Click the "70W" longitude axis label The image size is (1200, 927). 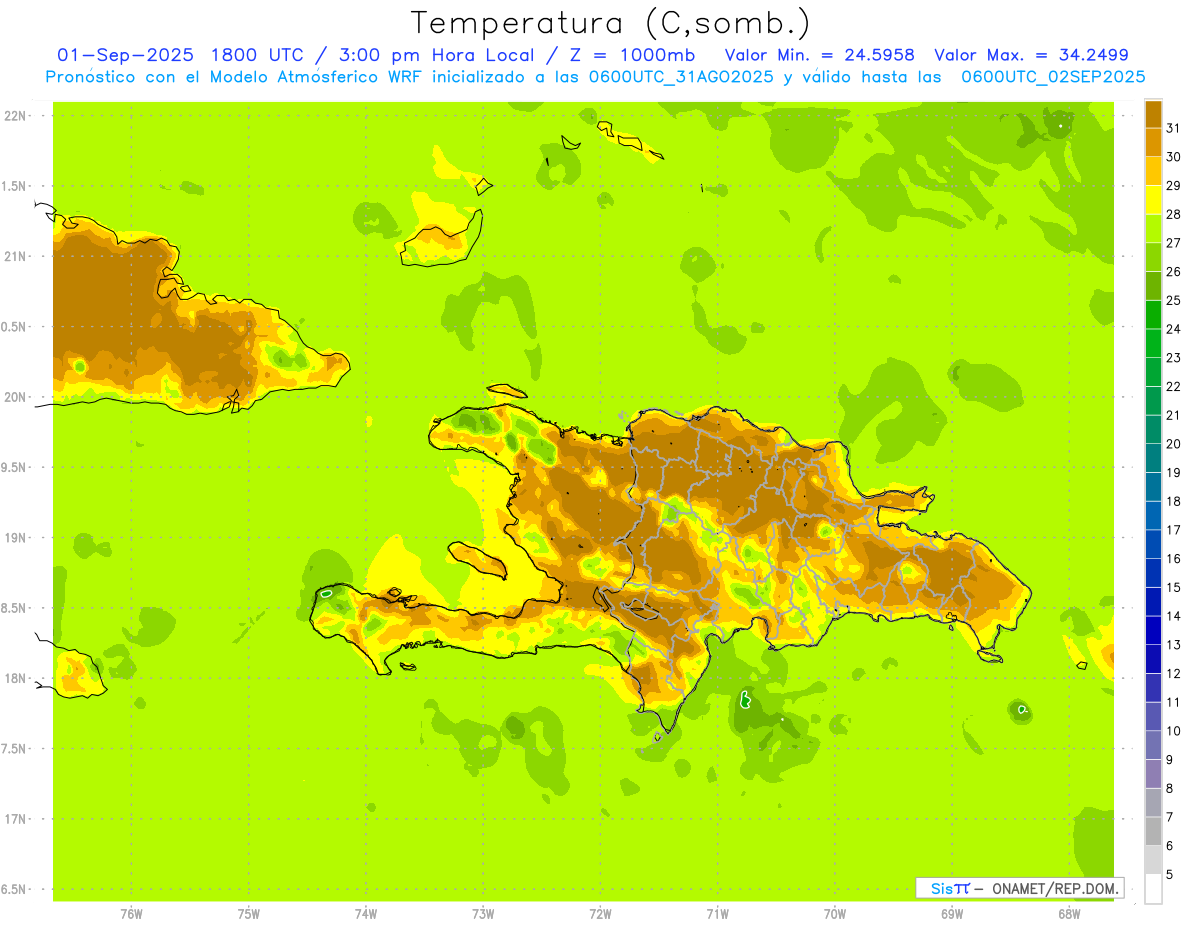point(835,914)
